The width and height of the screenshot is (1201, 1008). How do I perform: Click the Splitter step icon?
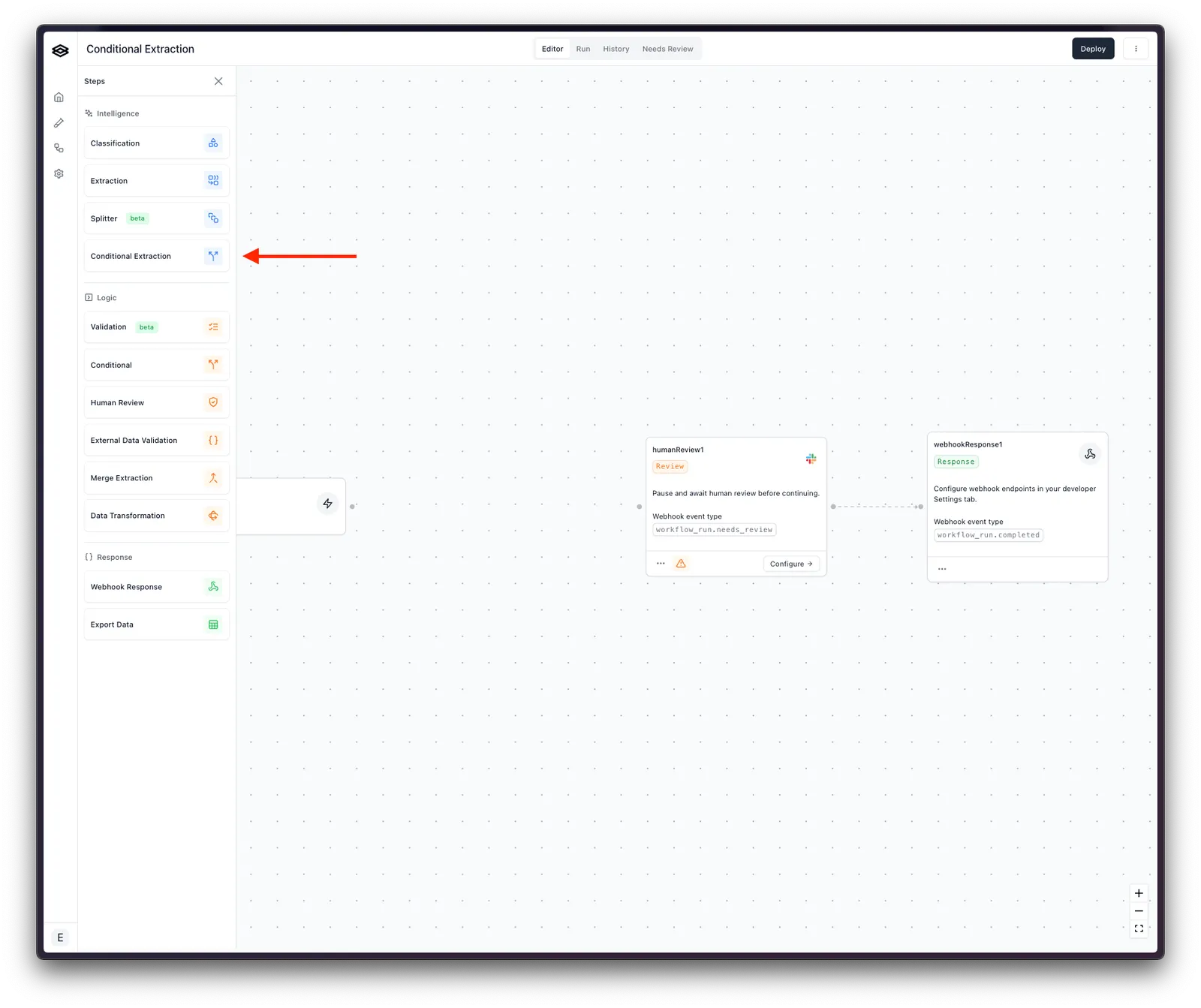(213, 218)
